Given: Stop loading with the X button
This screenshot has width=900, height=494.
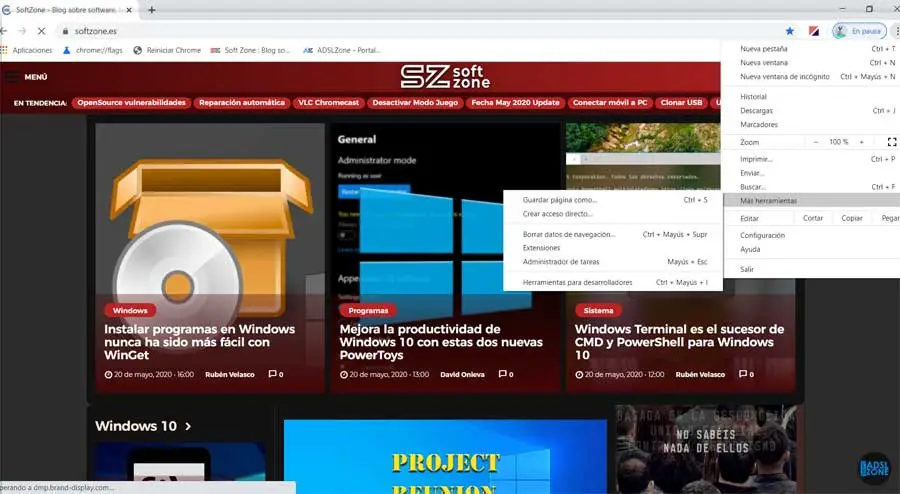Looking at the screenshot, I should [x=41, y=31].
